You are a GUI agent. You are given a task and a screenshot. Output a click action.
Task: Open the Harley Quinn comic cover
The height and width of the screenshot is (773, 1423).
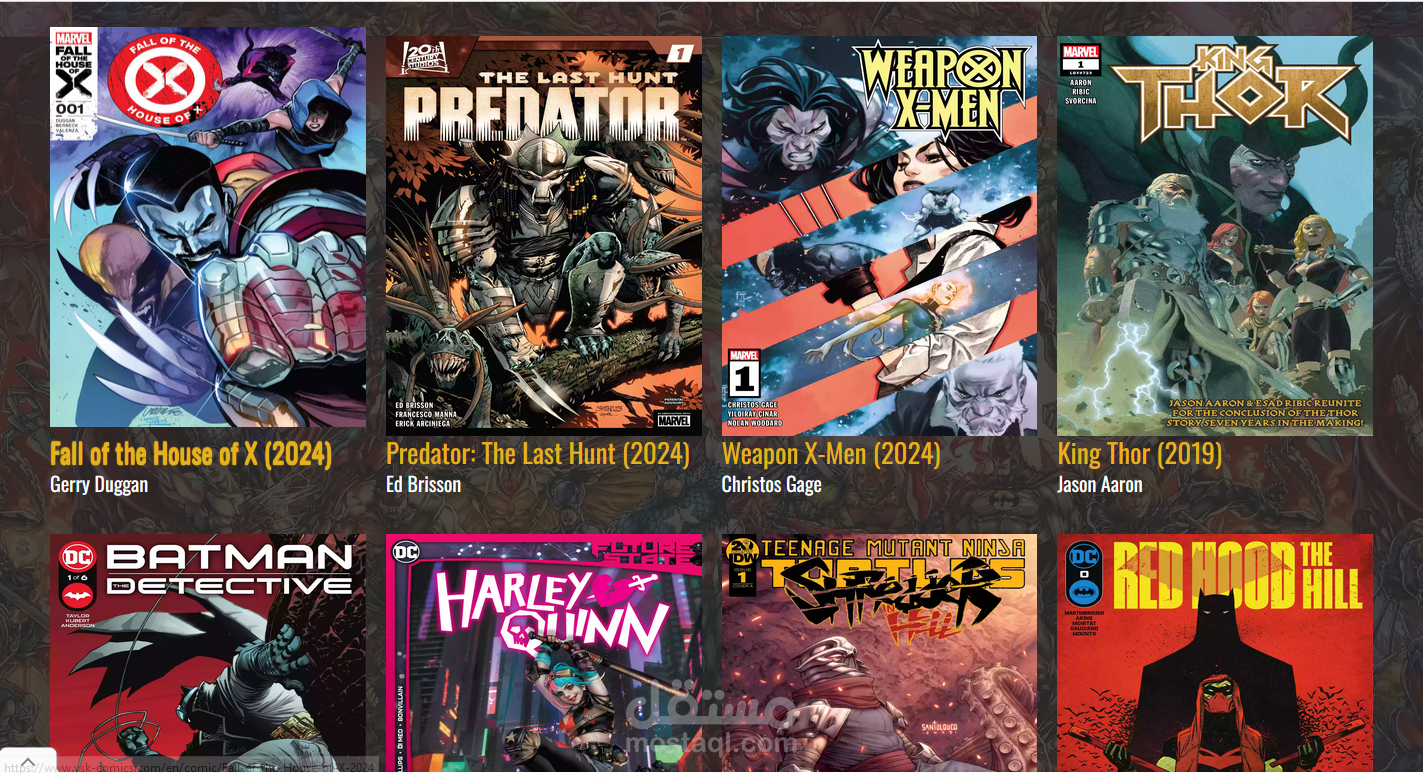pos(544,653)
